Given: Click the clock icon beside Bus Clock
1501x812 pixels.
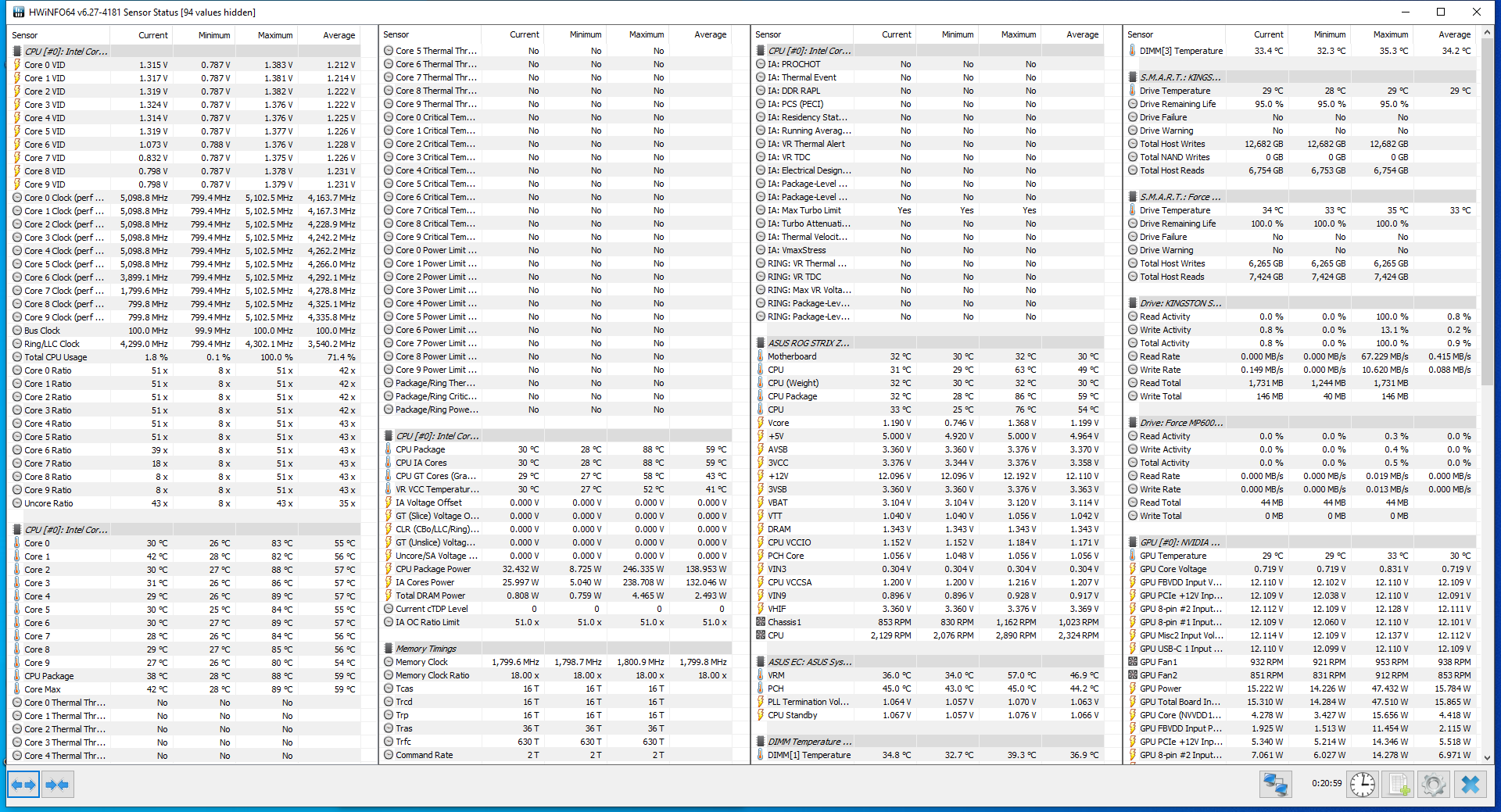Looking at the screenshot, I should (x=17, y=331).
